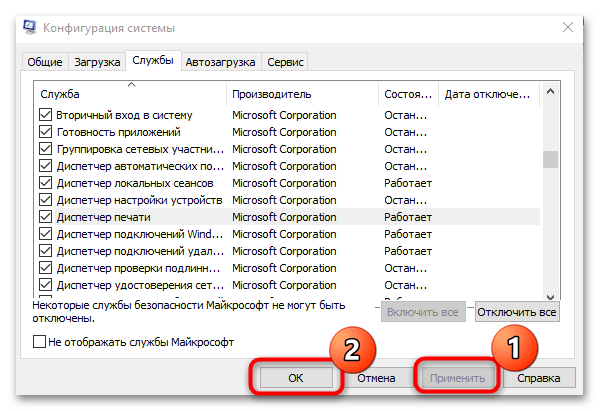Open help with Справка button

(539, 378)
